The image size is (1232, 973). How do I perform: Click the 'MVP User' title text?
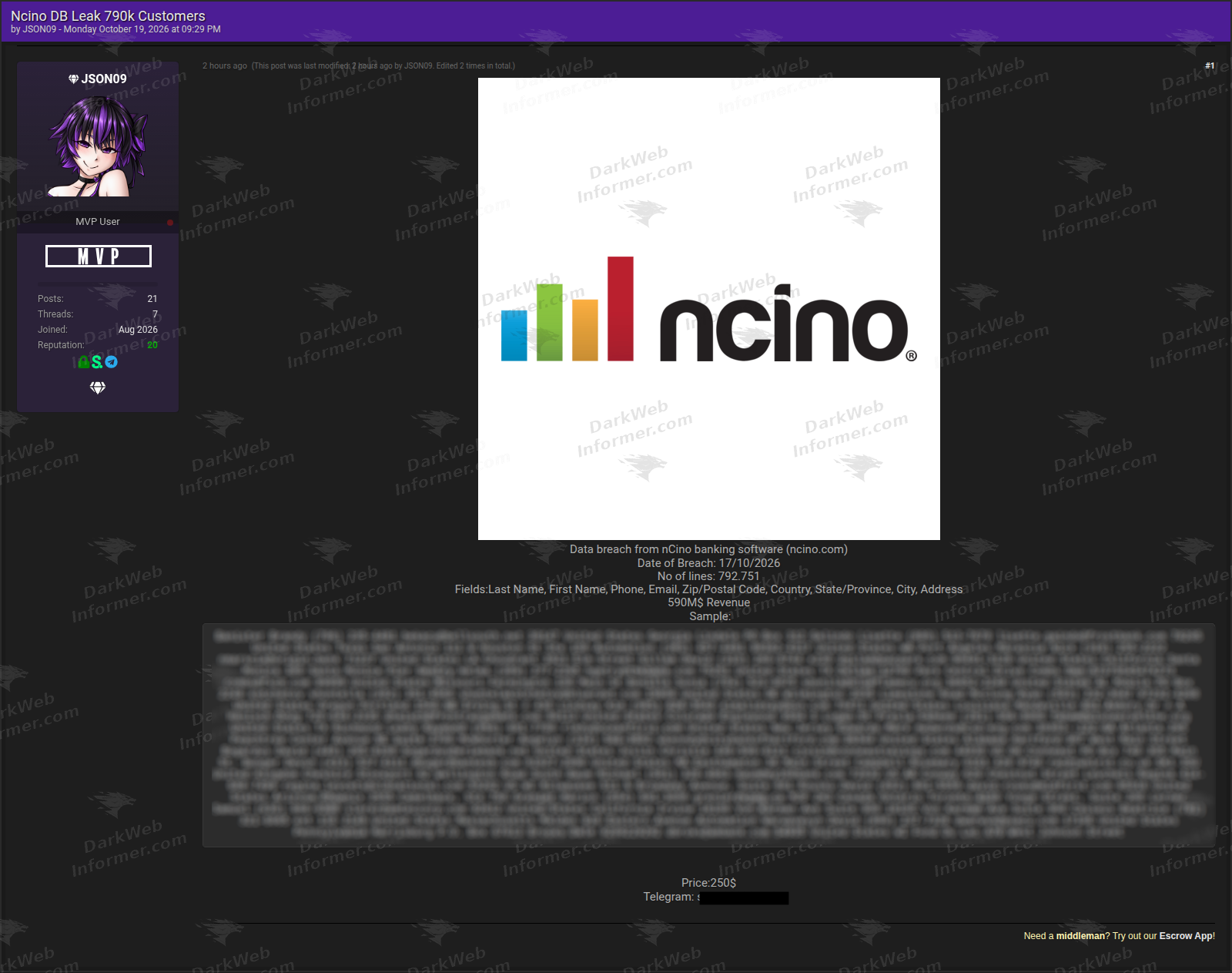pos(98,222)
